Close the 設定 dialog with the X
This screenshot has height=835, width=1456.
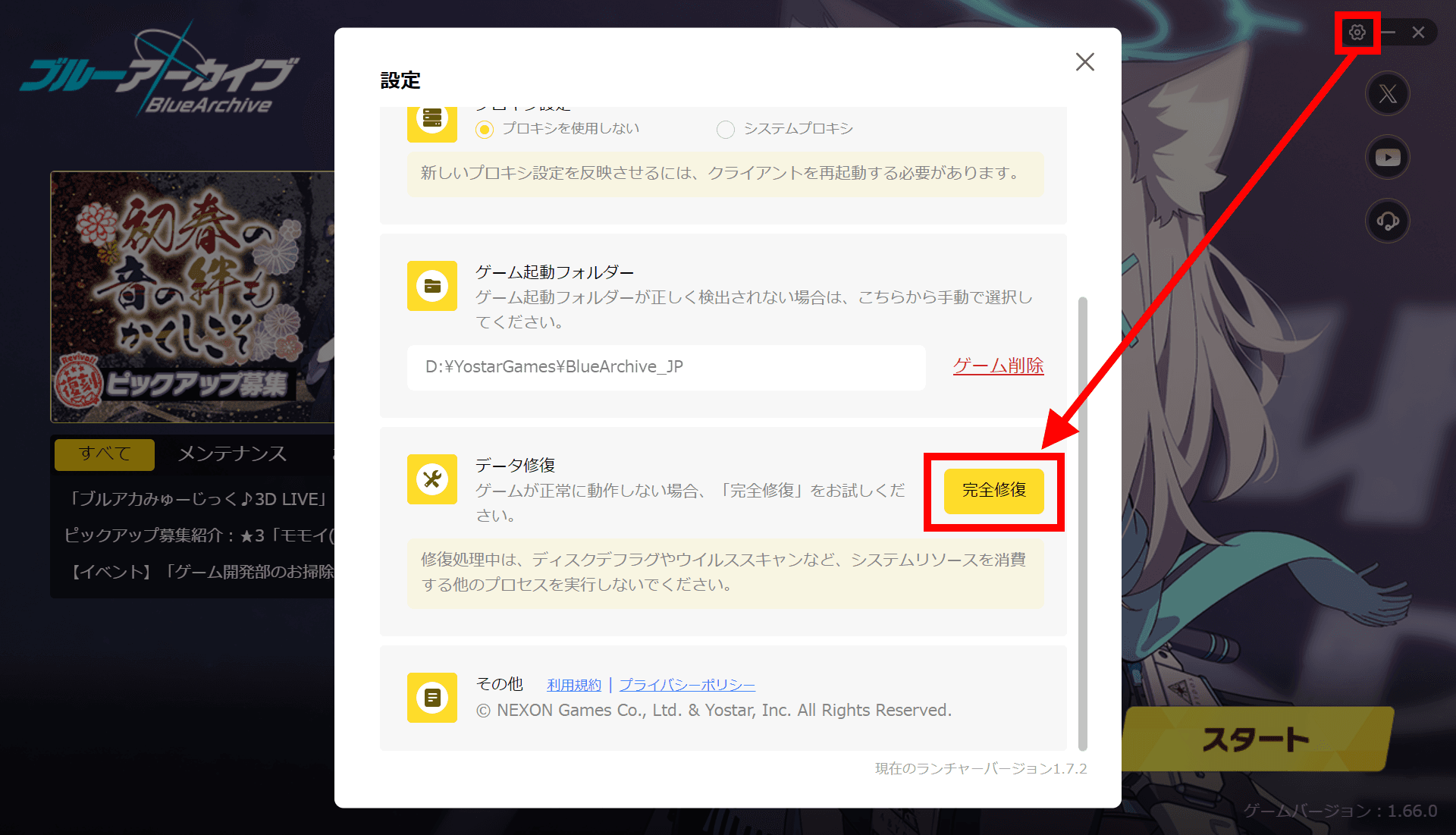[x=1085, y=62]
